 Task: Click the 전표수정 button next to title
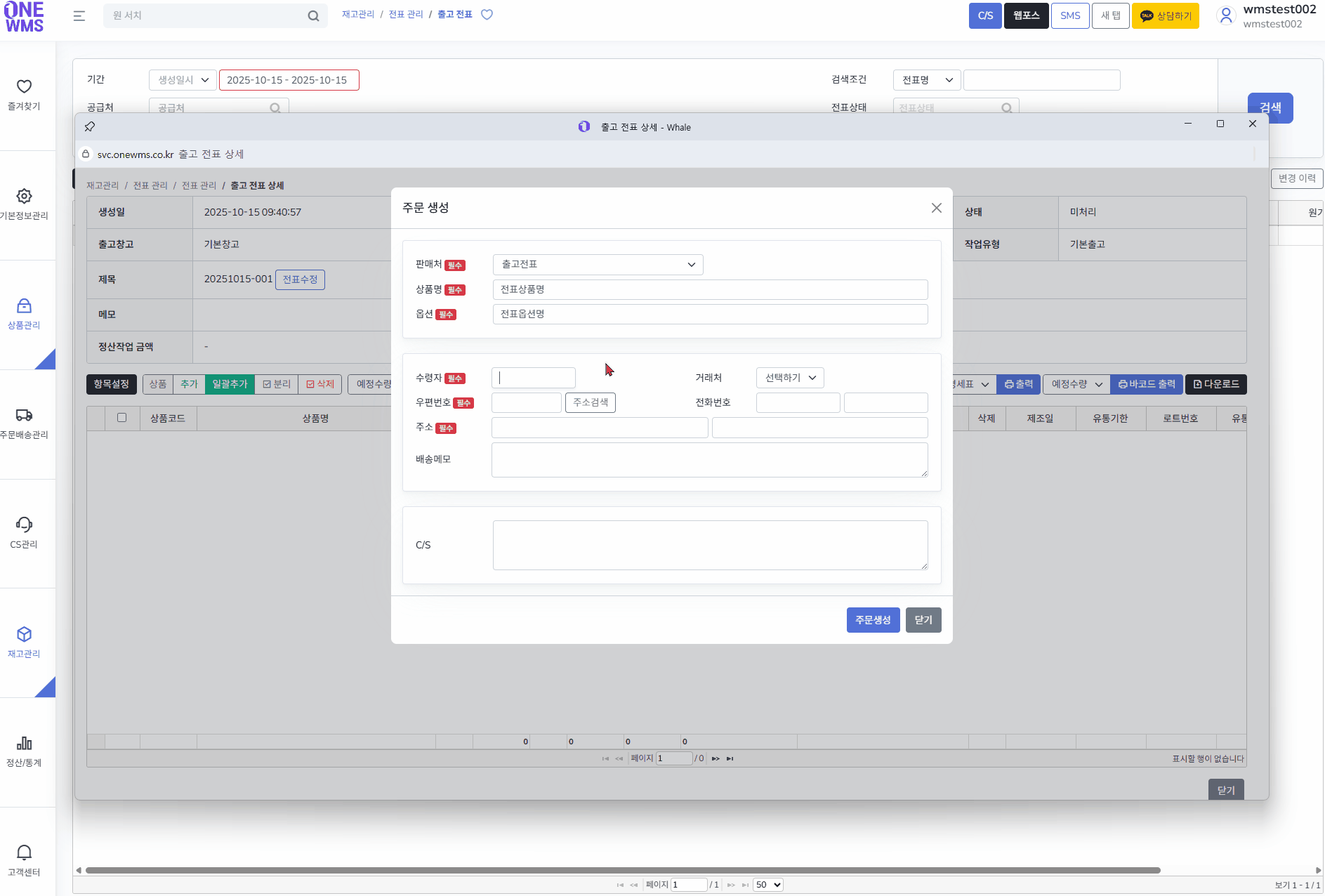click(x=300, y=279)
